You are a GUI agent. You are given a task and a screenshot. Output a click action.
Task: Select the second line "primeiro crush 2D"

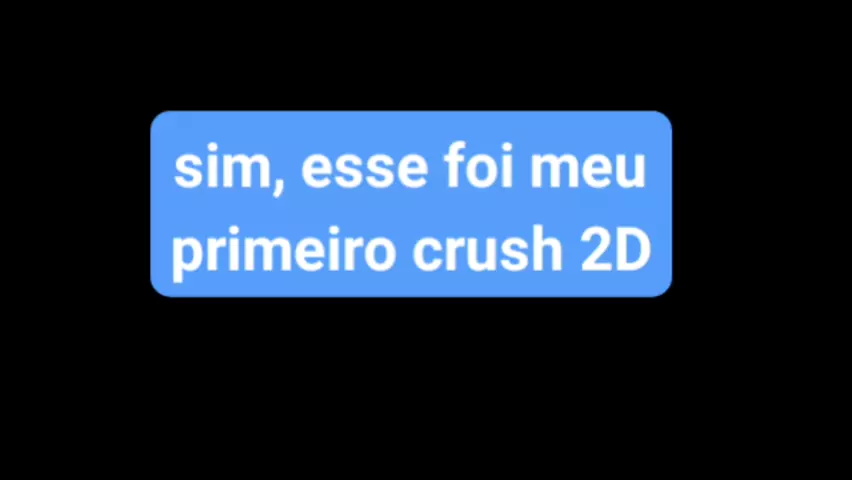point(411,253)
